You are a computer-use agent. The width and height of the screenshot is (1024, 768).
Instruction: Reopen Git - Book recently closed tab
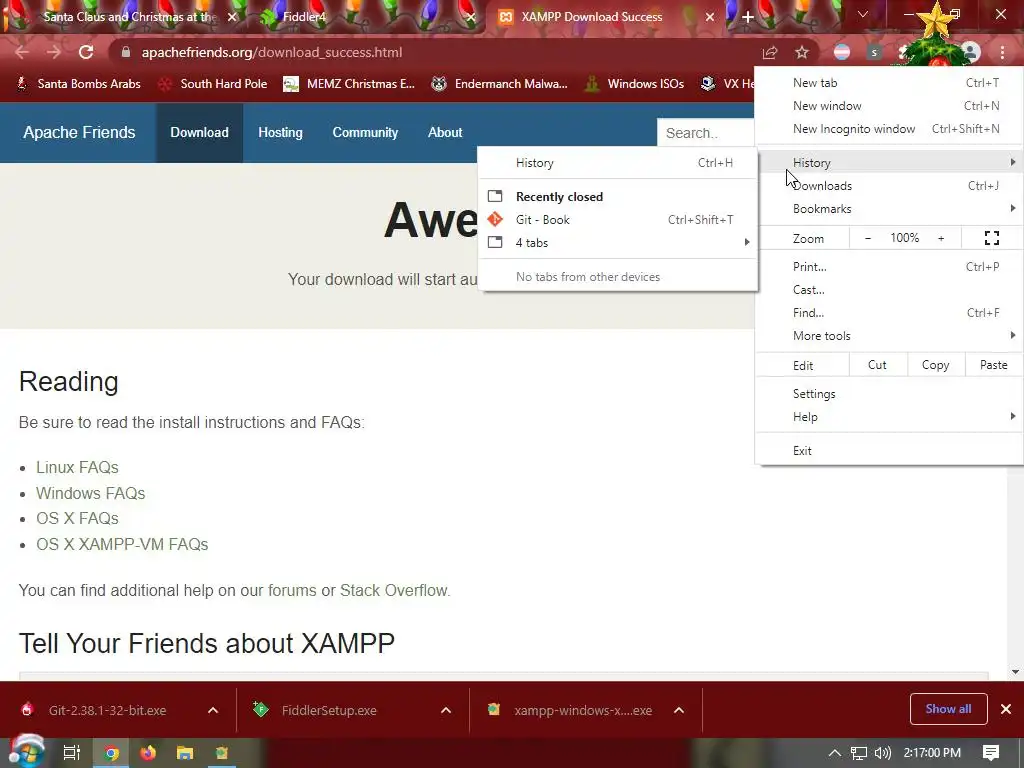point(617,219)
